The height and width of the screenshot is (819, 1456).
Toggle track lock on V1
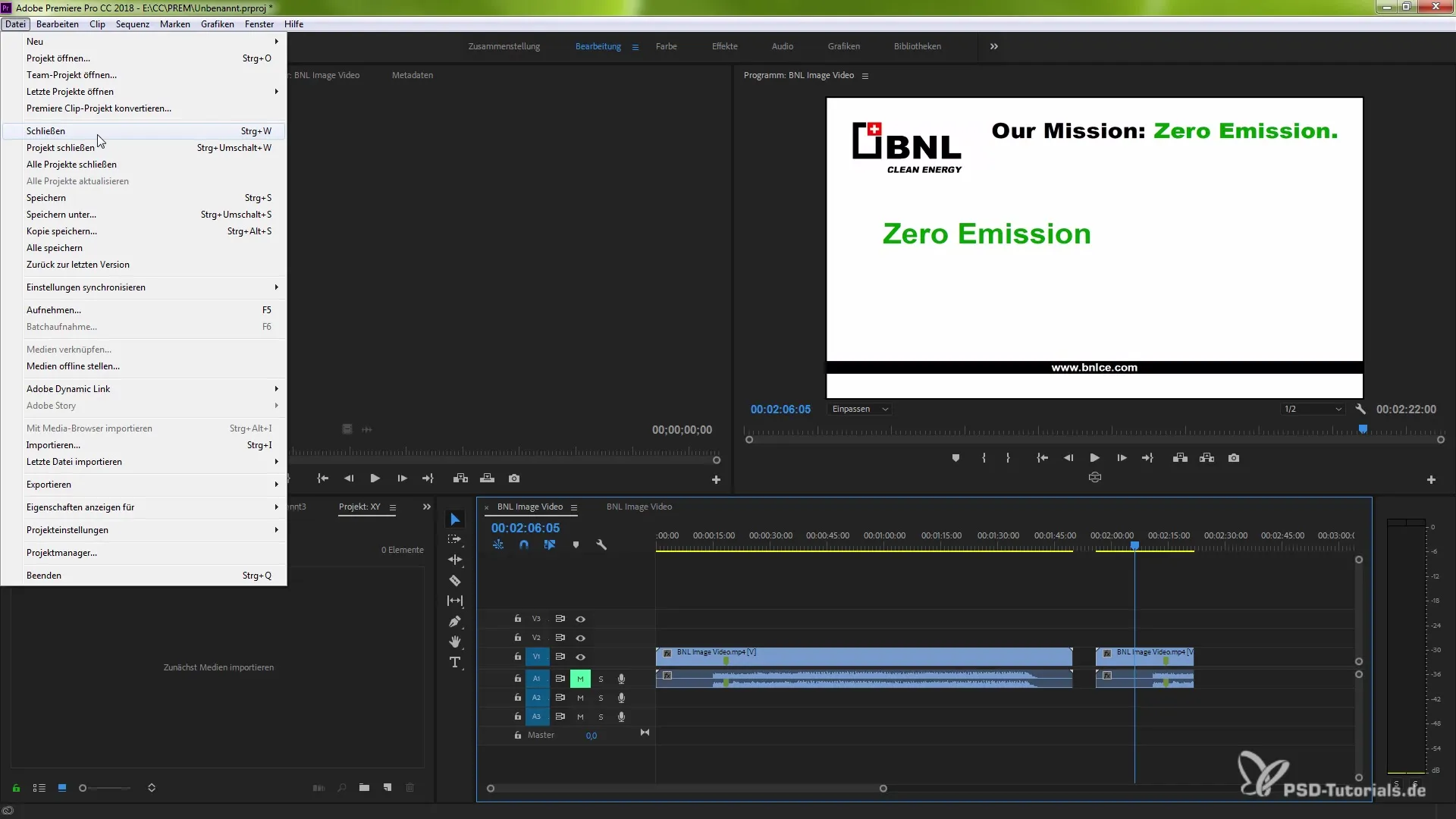pyautogui.click(x=517, y=657)
